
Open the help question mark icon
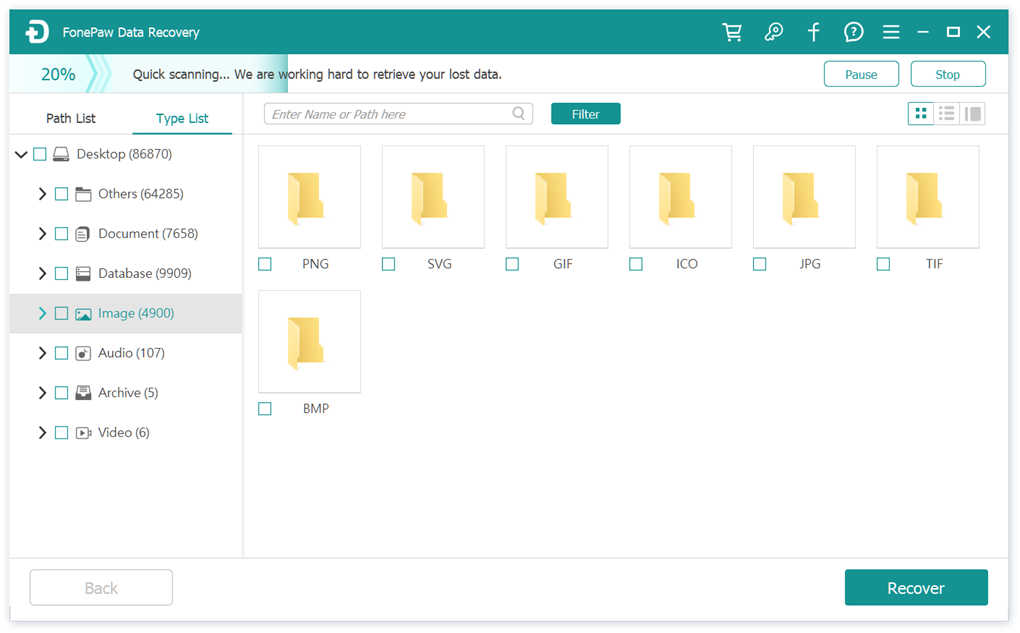(853, 32)
